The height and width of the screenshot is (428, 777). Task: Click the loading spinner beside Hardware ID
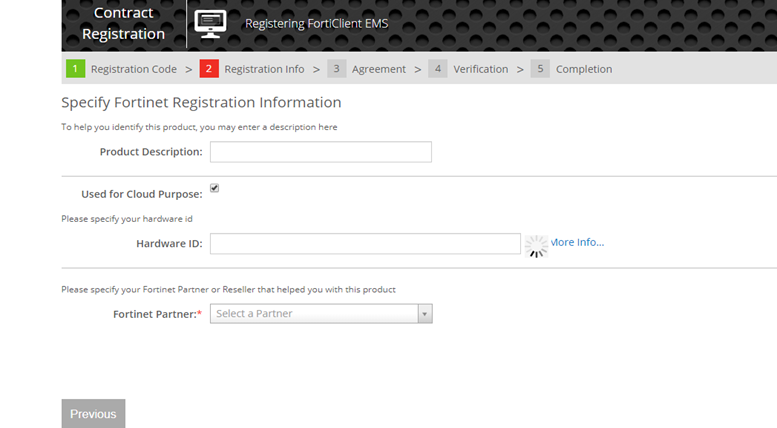click(537, 245)
